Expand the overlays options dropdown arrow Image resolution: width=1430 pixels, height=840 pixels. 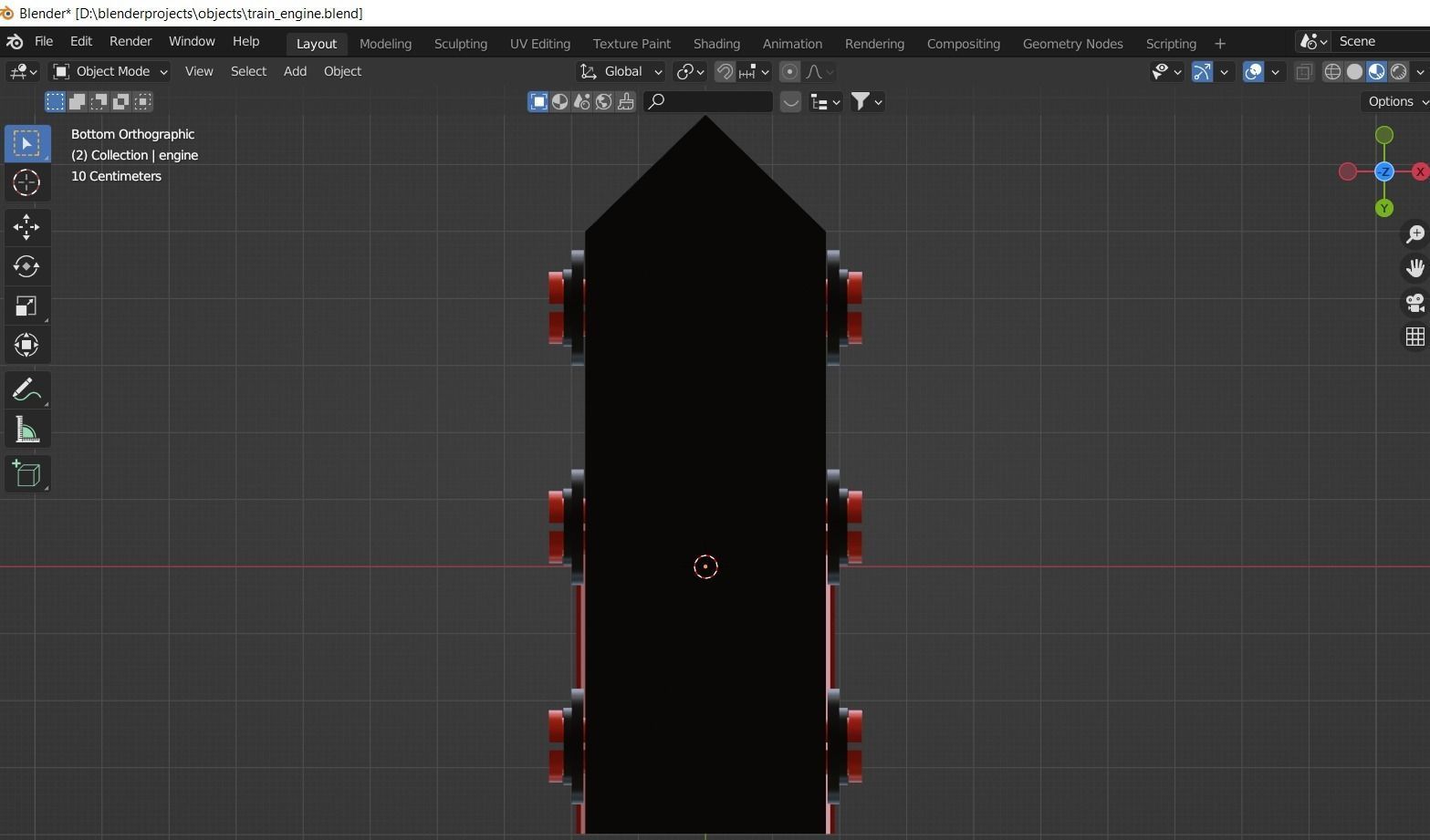tap(1275, 71)
